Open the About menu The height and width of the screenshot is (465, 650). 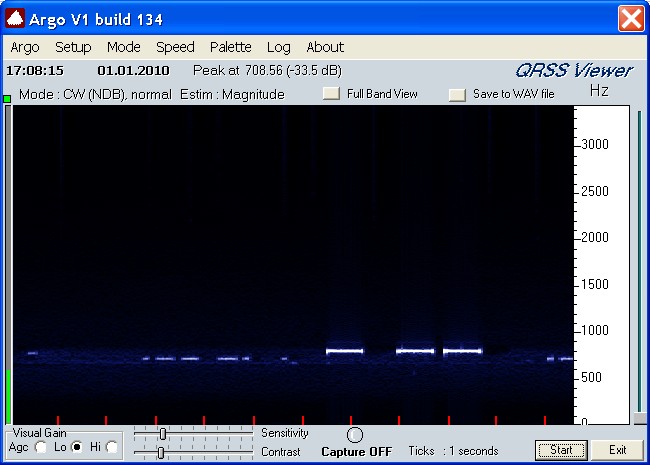[325, 47]
